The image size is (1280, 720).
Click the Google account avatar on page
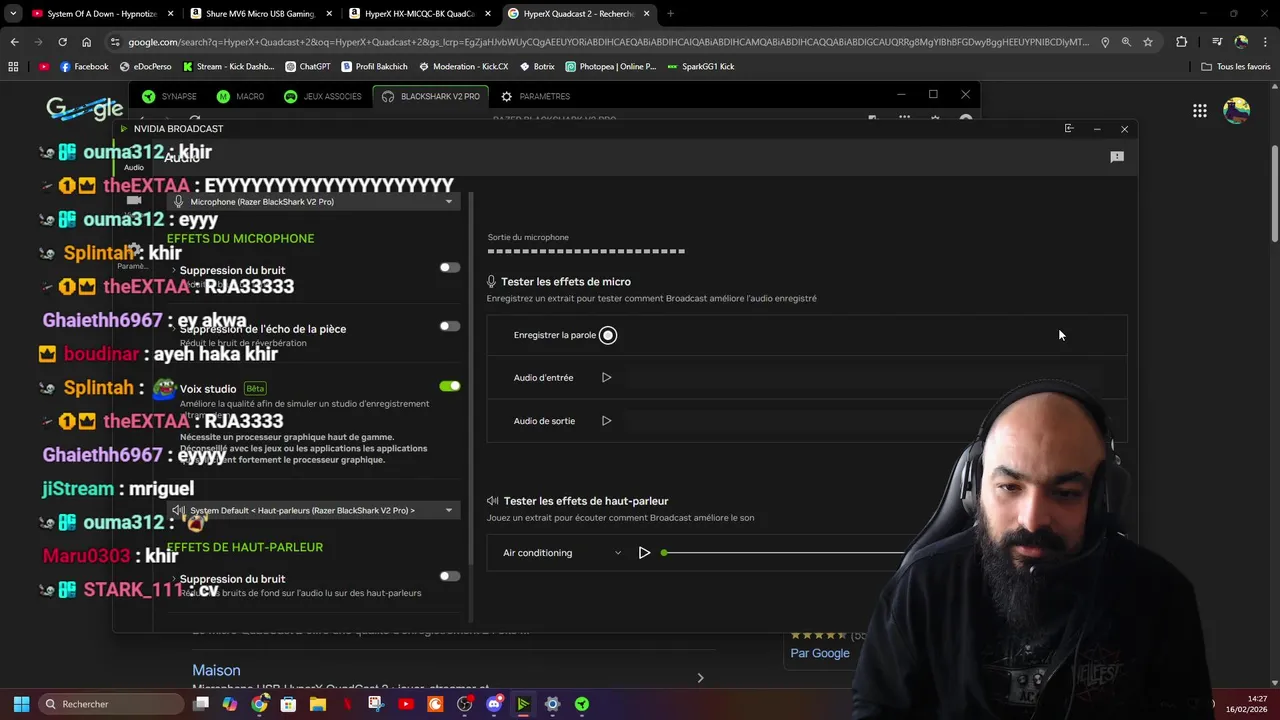point(1237,110)
